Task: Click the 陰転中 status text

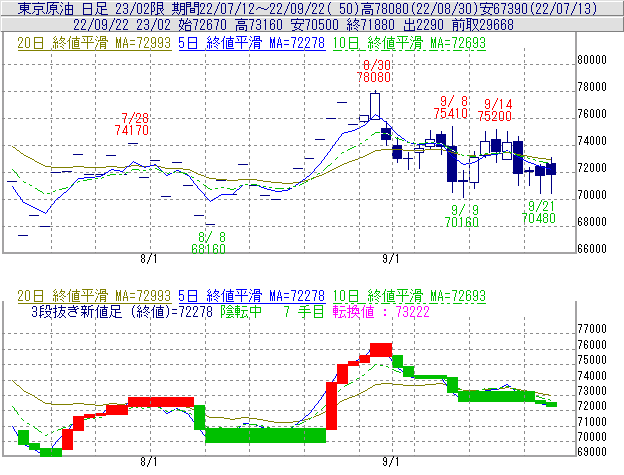Action: (241, 311)
